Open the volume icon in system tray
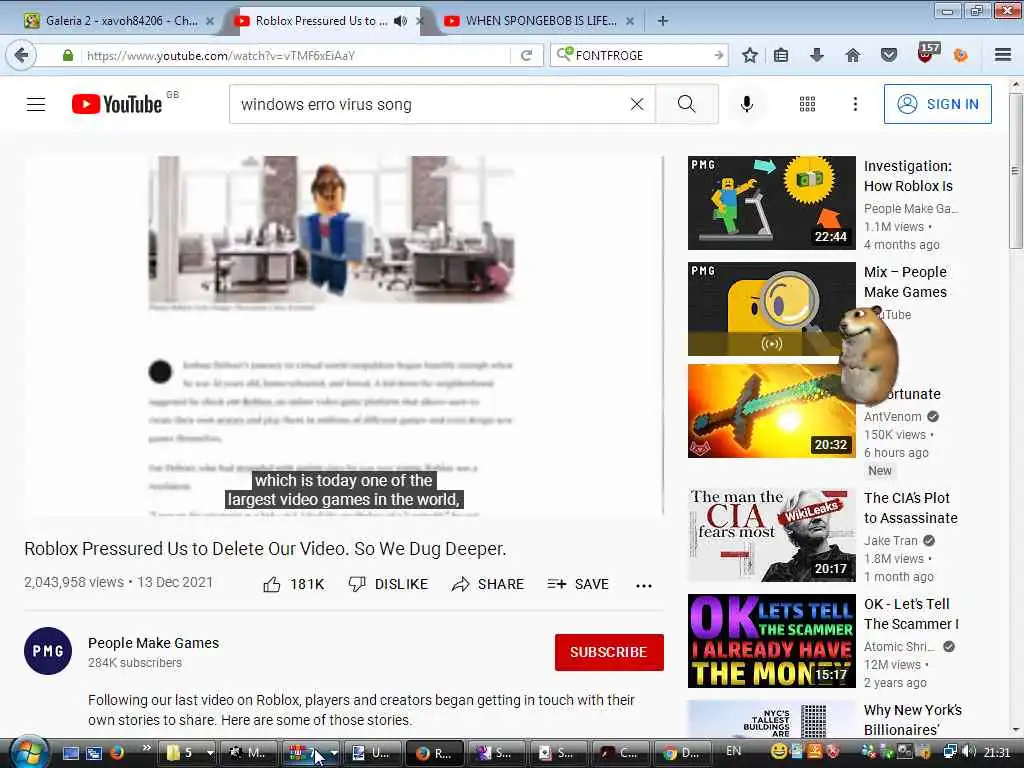 tap(970, 752)
